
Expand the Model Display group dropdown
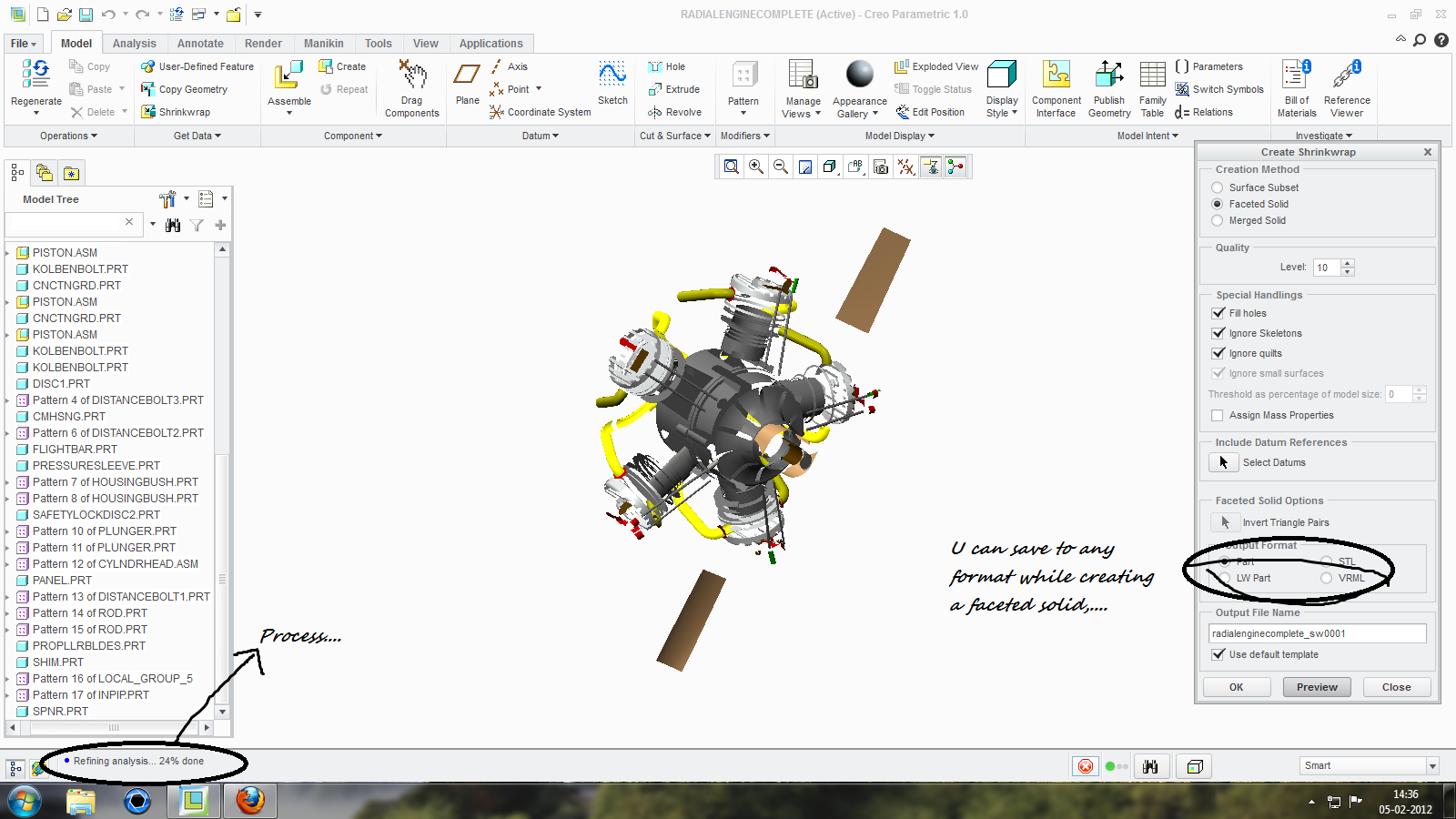point(900,136)
